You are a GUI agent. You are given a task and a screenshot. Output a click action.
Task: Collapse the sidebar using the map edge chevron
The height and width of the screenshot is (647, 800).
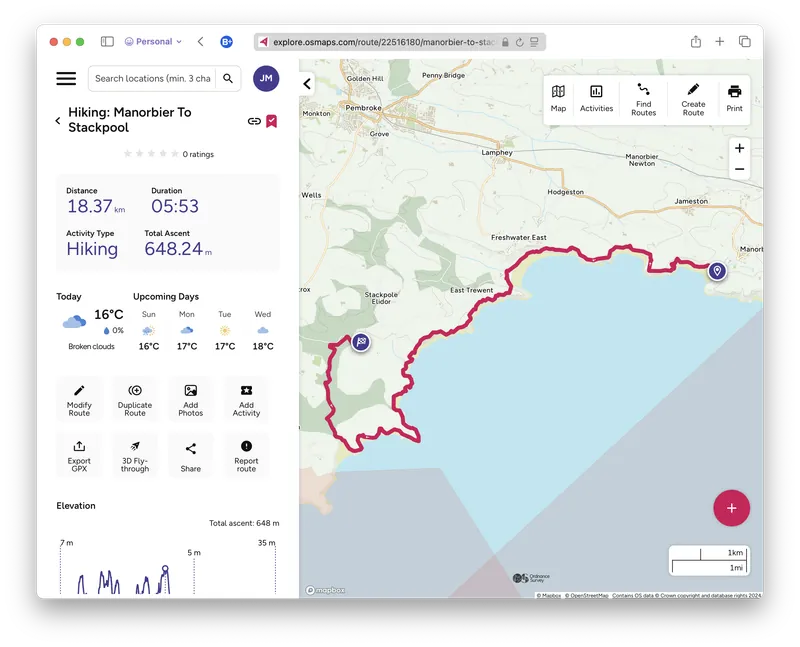[x=306, y=84]
